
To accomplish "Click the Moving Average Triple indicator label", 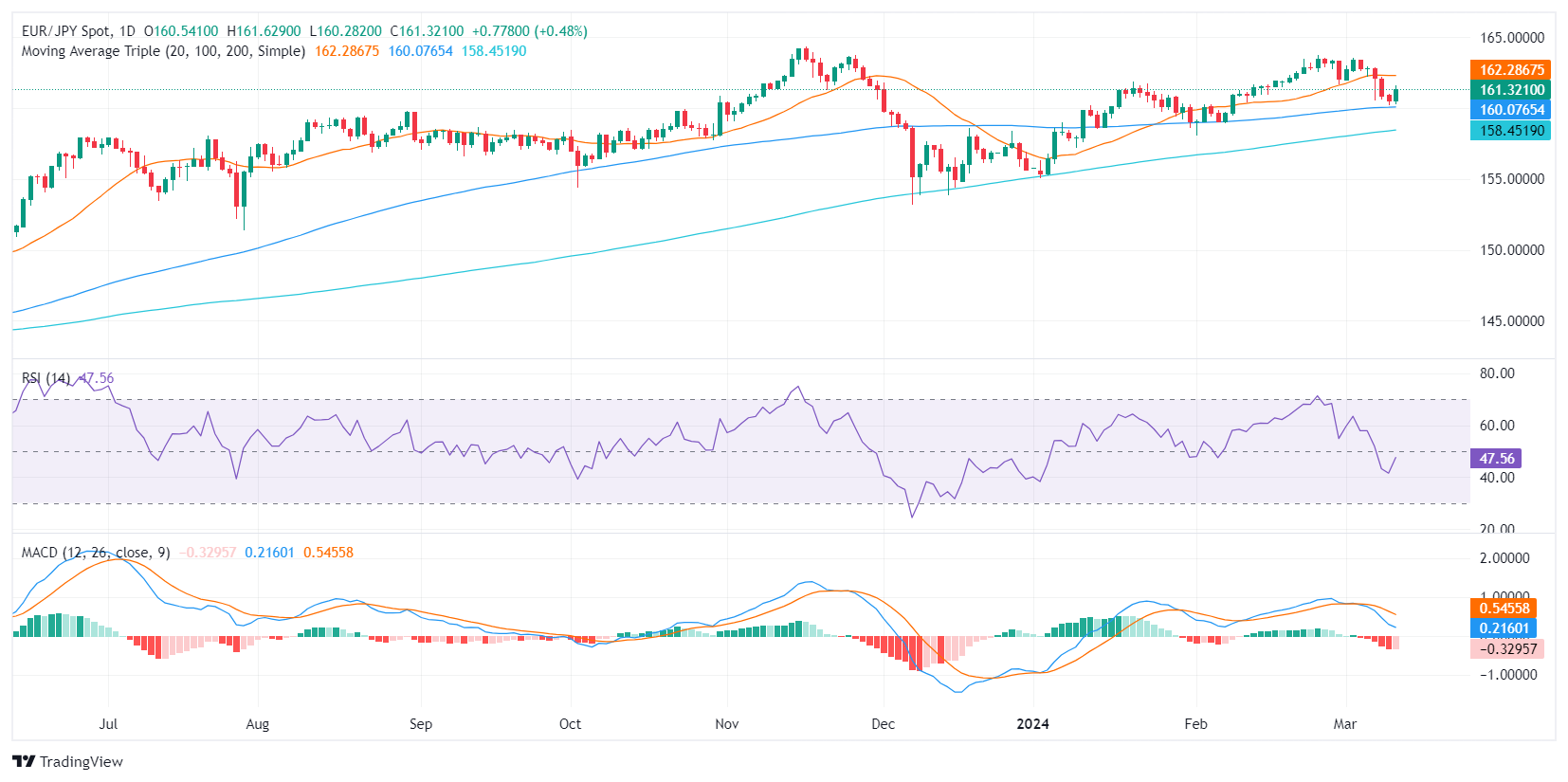I will pos(163,51).
